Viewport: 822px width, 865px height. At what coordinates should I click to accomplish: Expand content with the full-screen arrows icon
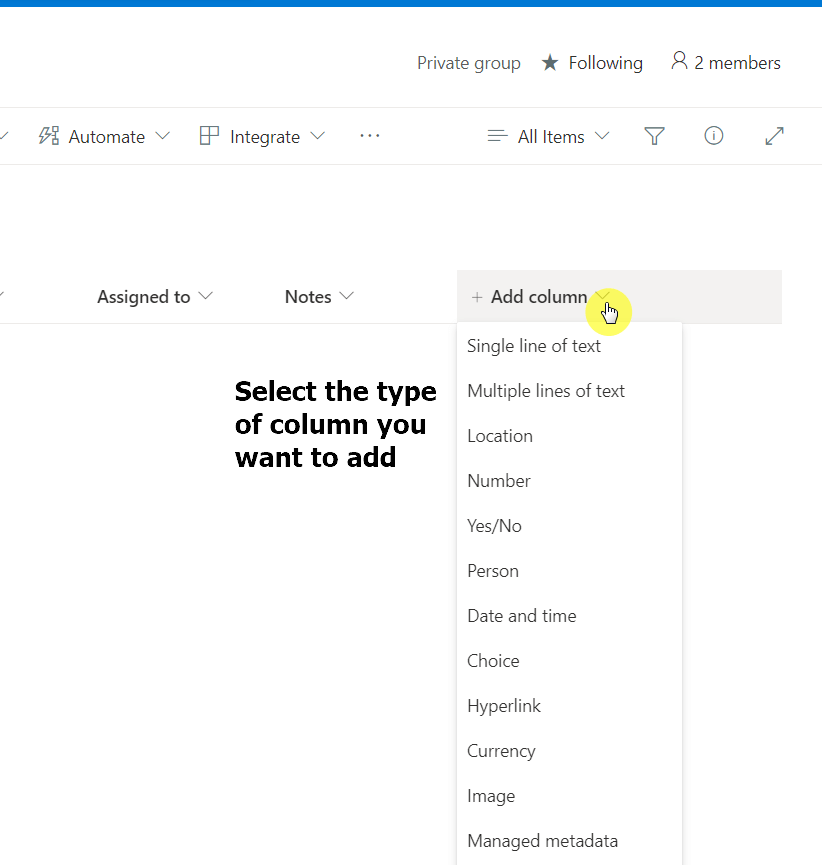coord(775,136)
